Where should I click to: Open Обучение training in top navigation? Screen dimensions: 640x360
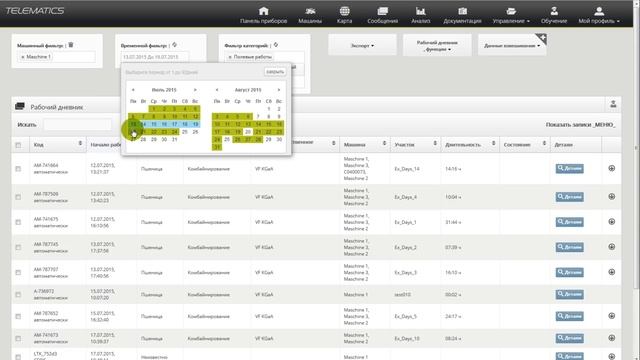[554, 15]
